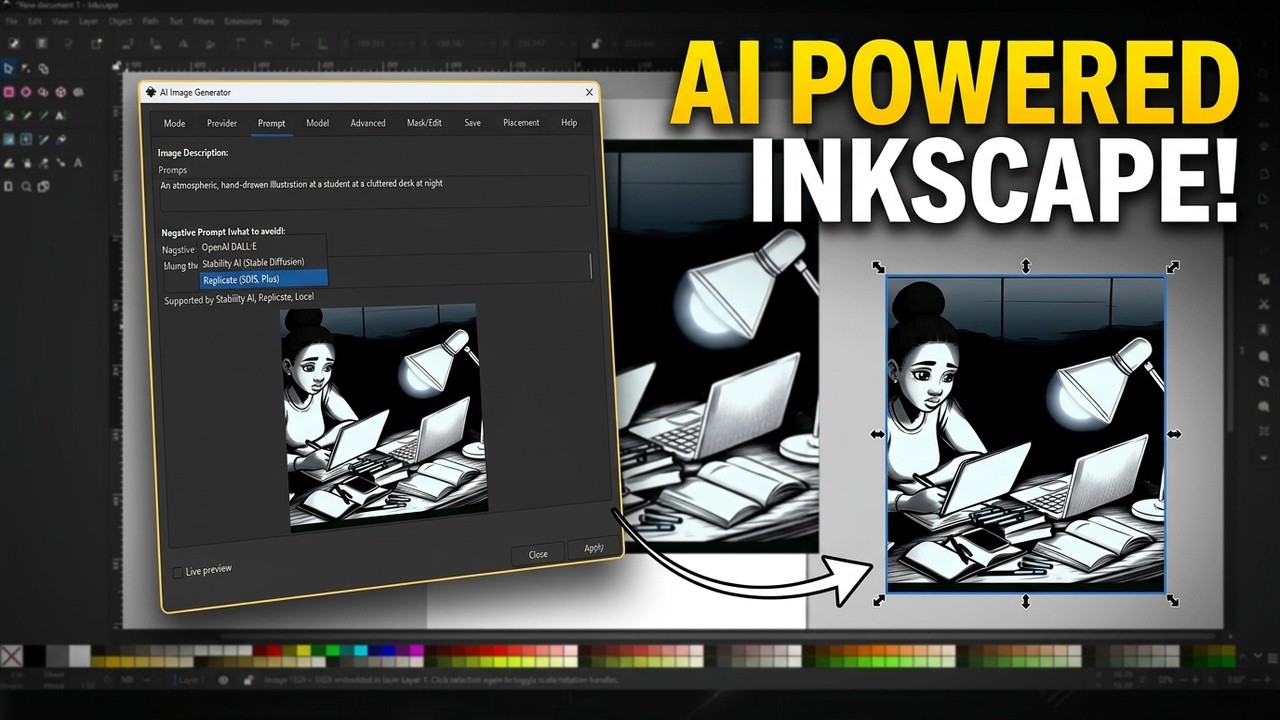This screenshot has height=720, width=1280.
Task: Select the 3D Box tool
Action: pos(62,91)
